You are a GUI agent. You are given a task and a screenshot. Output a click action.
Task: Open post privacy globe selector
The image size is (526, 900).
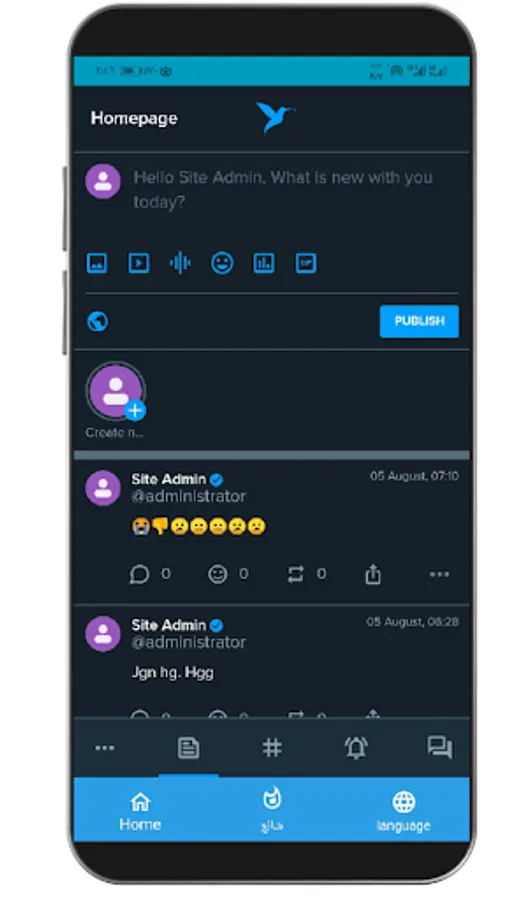98,321
